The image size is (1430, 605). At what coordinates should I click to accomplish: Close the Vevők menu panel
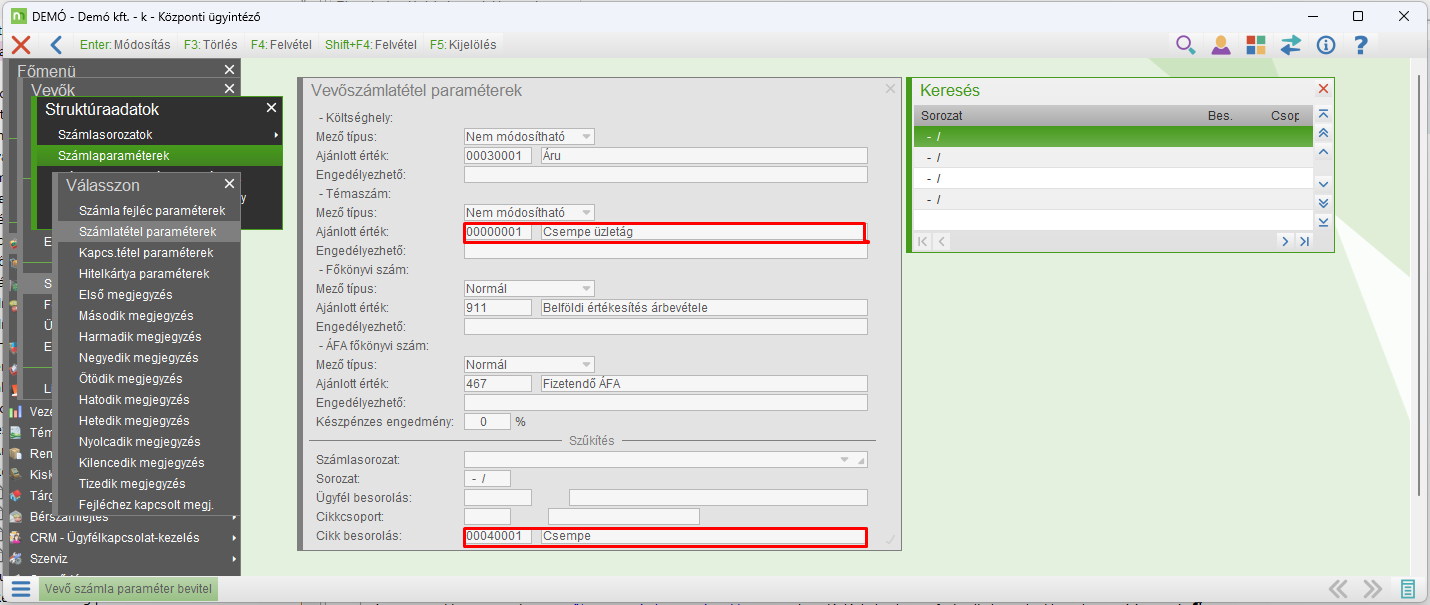click(x=229, y=89)
